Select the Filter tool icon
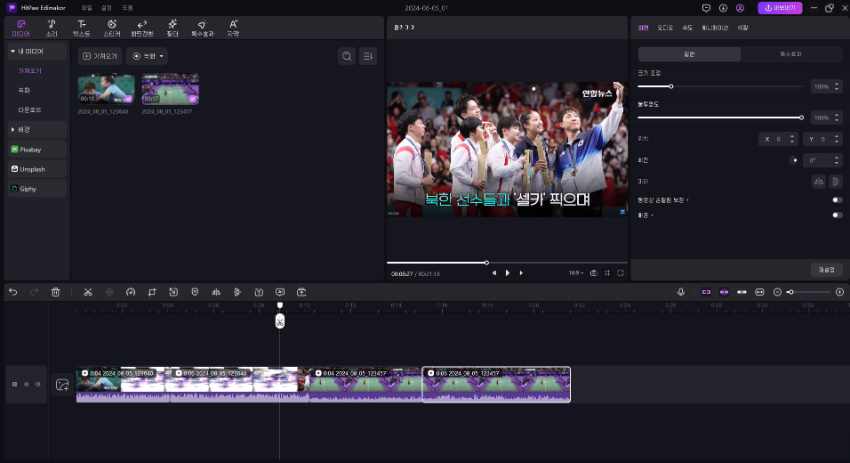The image size is (850, 463). [x=172, y=26]
